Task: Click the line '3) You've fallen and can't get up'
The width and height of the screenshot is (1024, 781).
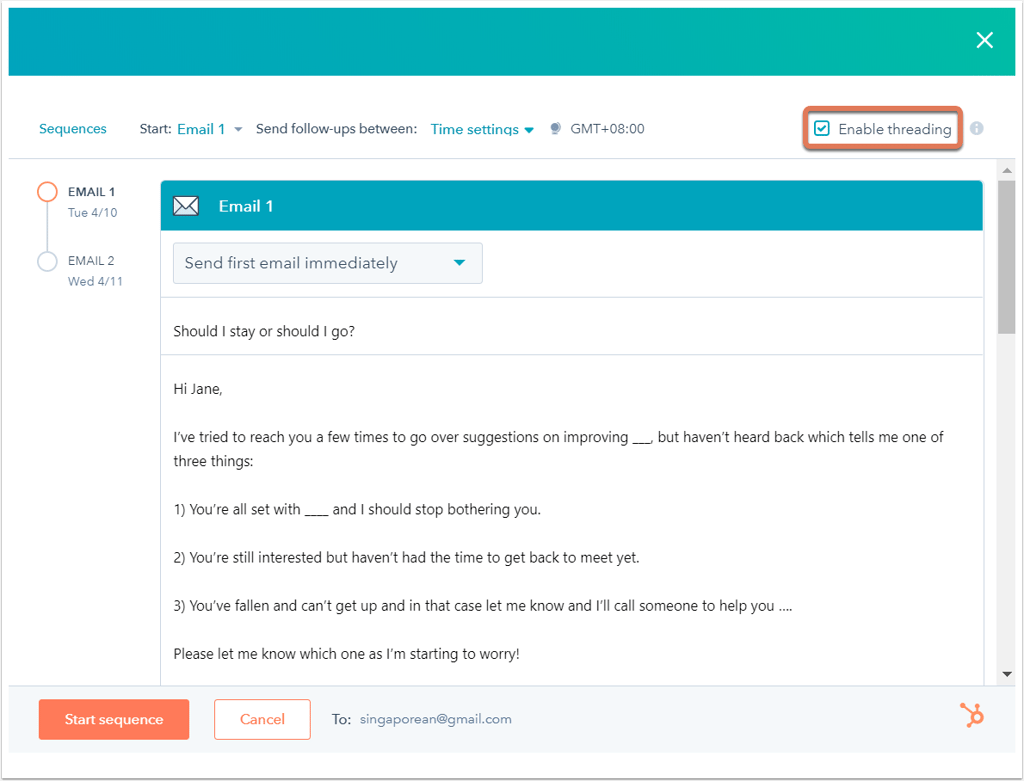Action: [483, 606]
